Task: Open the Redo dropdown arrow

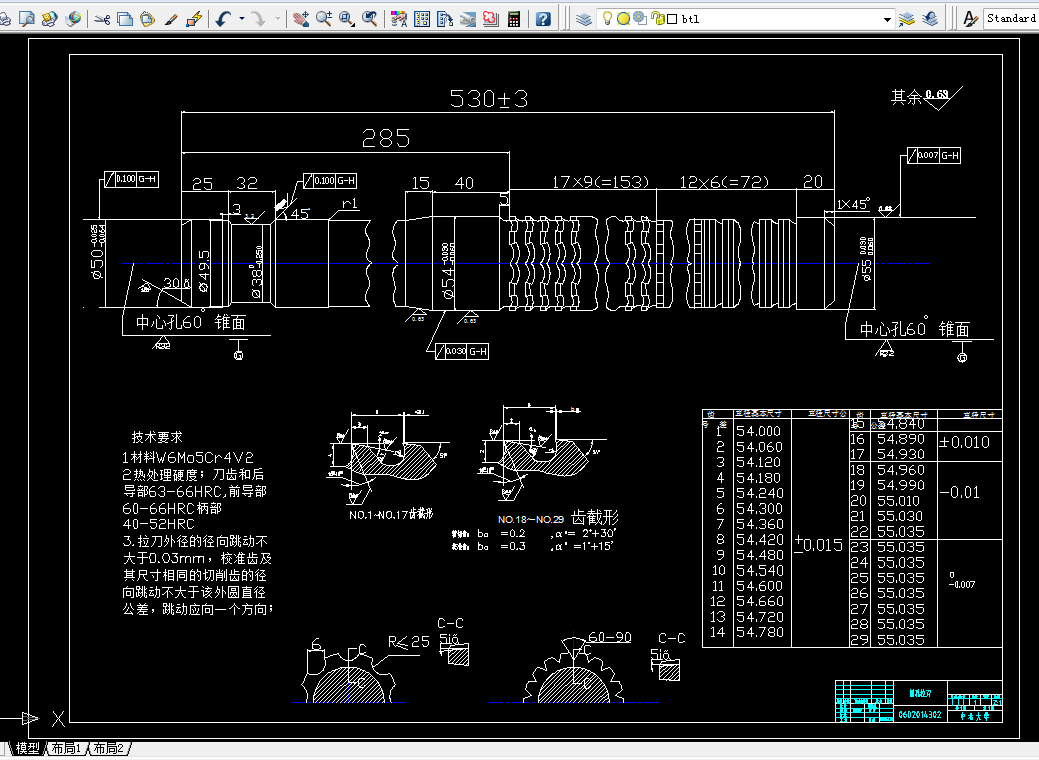Action: 276,17
